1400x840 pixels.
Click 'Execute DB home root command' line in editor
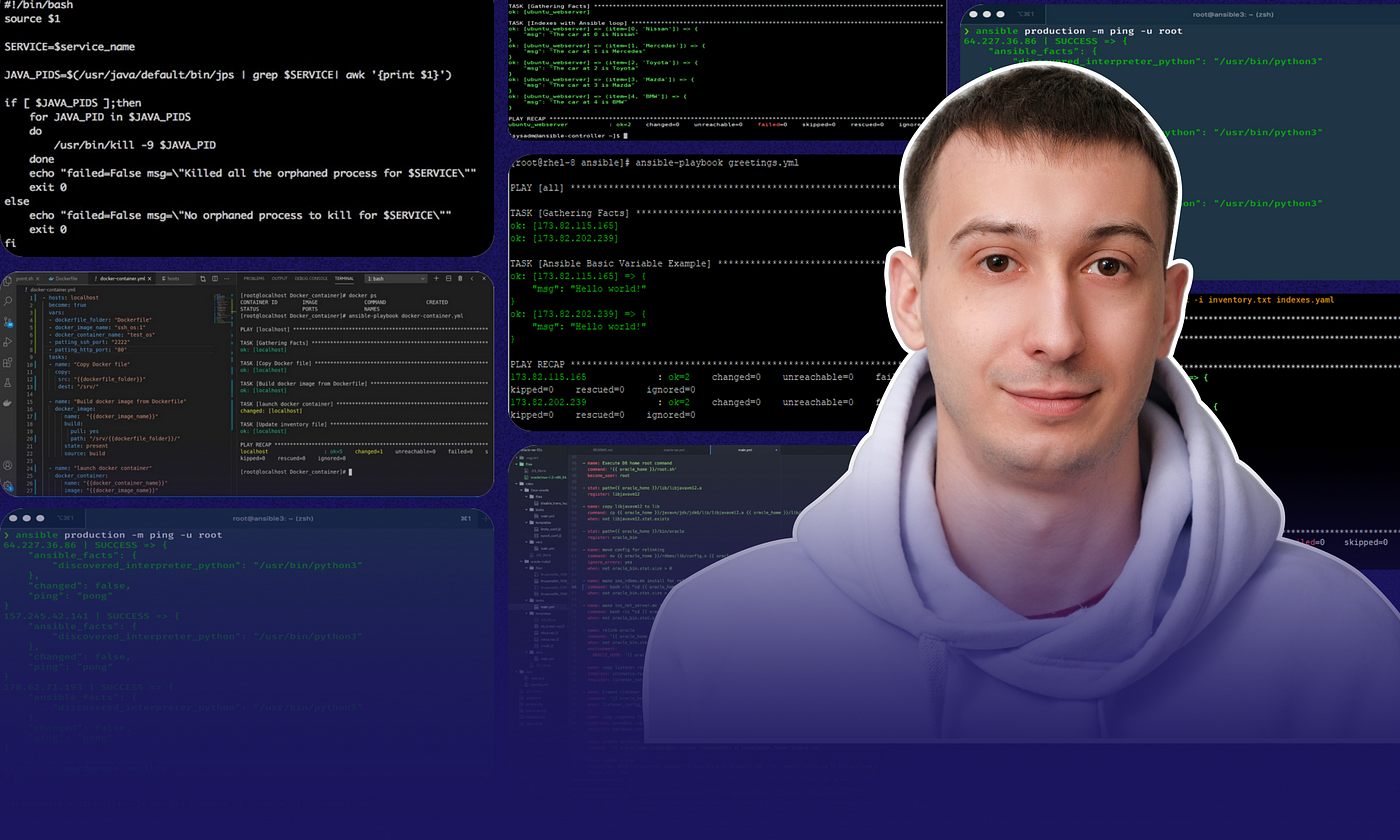click(628, 463)
